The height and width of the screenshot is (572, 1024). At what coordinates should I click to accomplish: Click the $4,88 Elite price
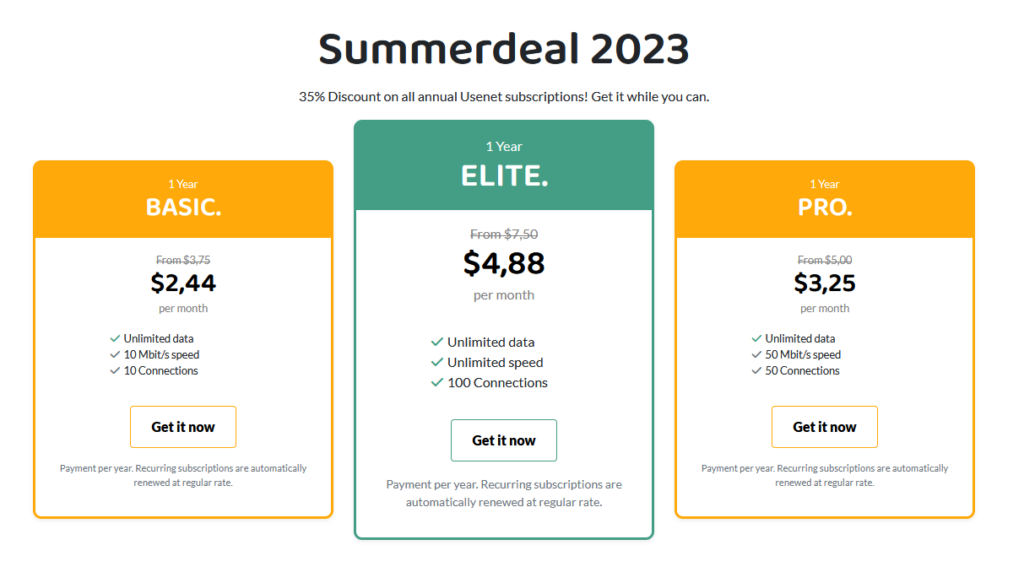coord(504,263)
